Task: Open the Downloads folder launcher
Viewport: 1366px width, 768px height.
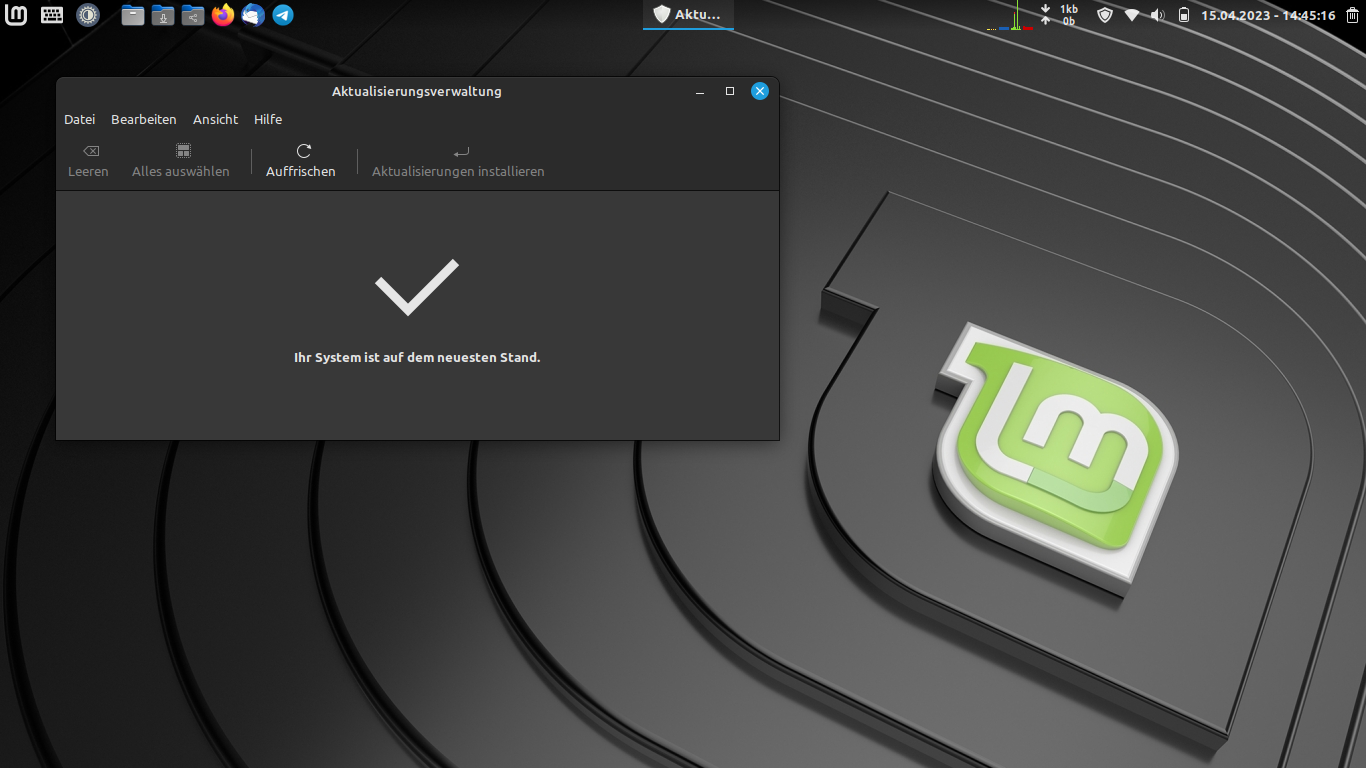Action: click(x=163, y=15)
